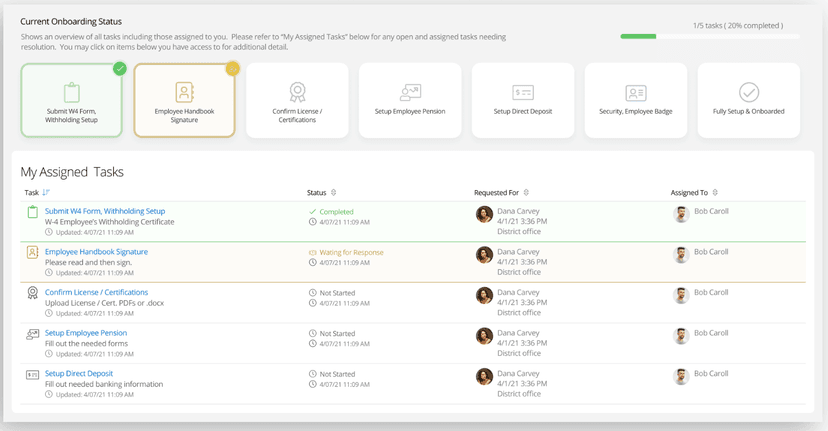Screen dimensions: 828x431
Task: Click clipboard icon in Submit W4 row
Action: point(33,212)
